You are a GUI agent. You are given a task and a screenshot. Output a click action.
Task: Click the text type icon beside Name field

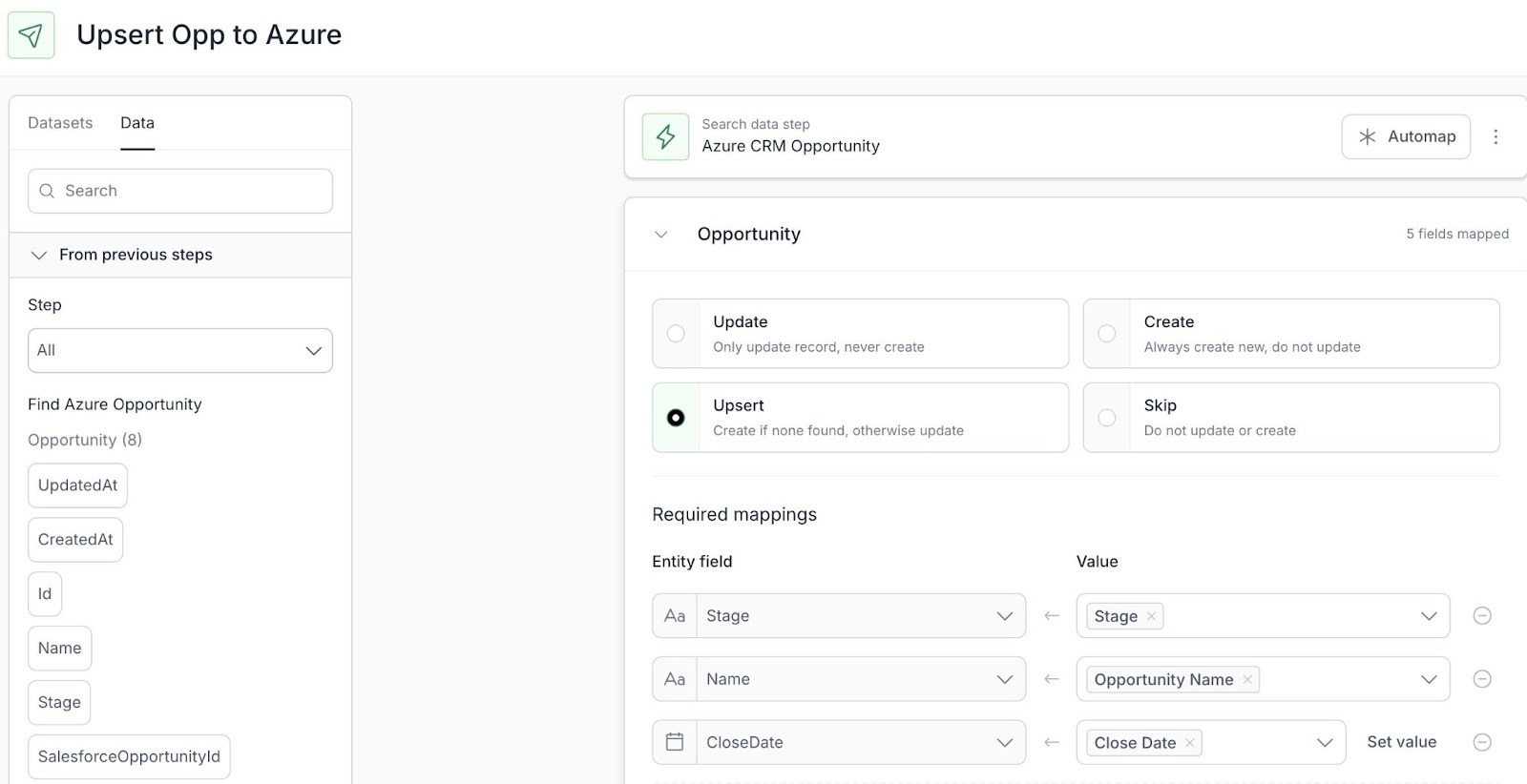[x=675, y=679]
